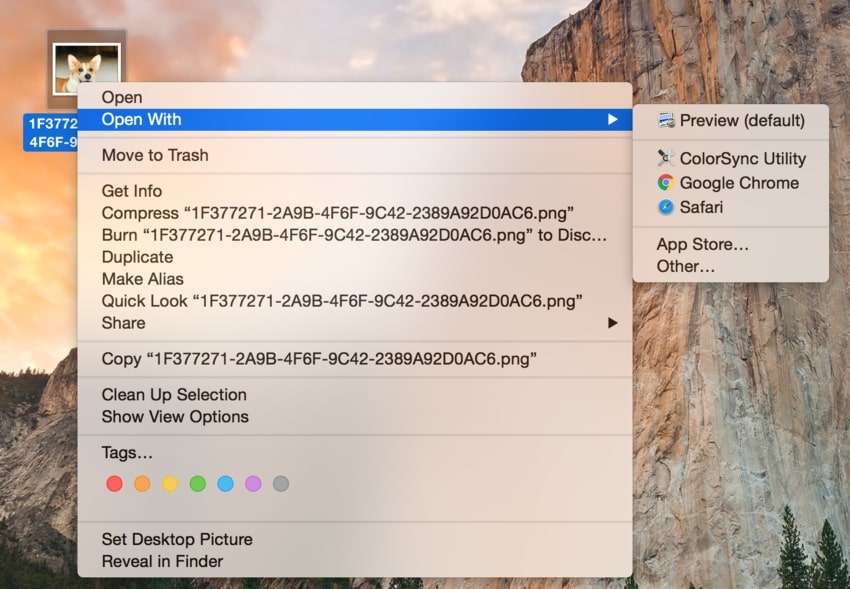Click the Safari compass icon
Viewport: 850px width, 589px height.
pos(666,207)
